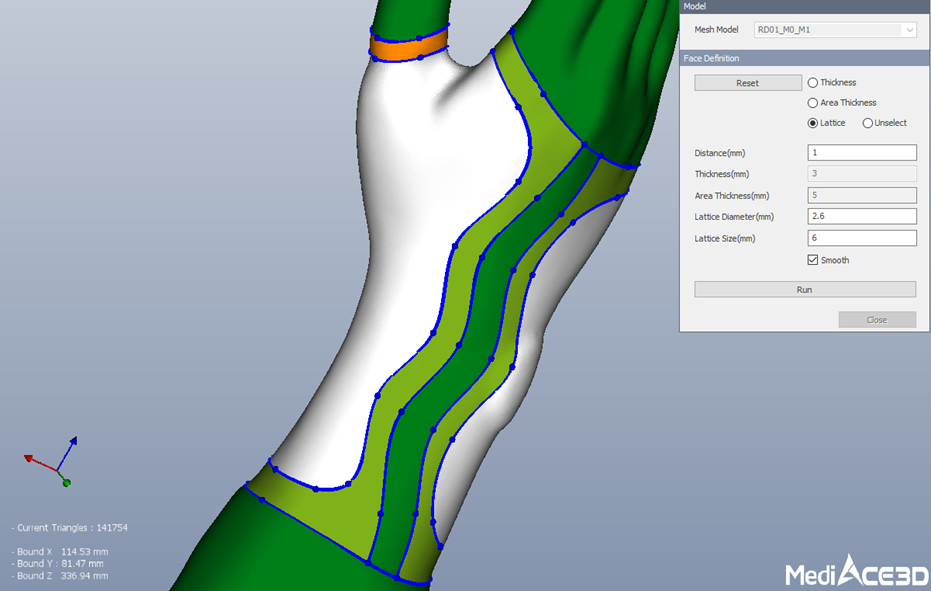Open the Mesh Model dropdown
The height and width of the screenshot is (591, 931).
pyautogui.click(x=835, y=30)
